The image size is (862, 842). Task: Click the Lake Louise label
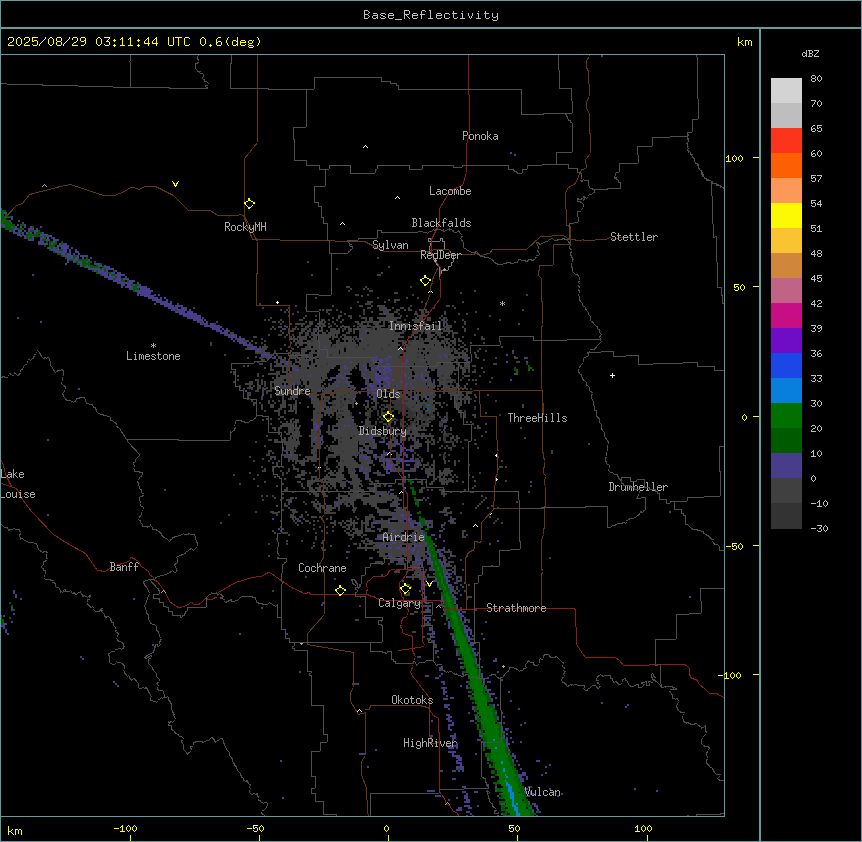pyautogui.click(x=18, y=484)
